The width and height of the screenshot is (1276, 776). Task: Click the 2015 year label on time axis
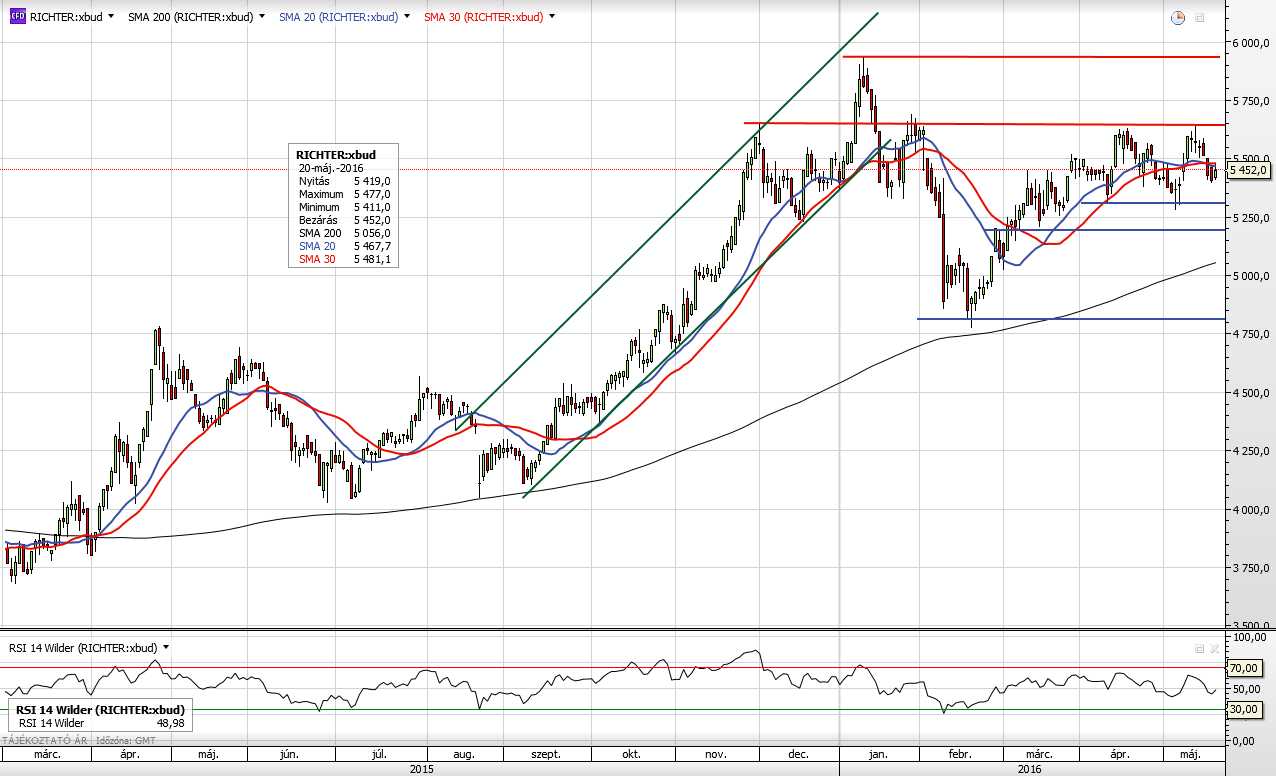[422, 769]
